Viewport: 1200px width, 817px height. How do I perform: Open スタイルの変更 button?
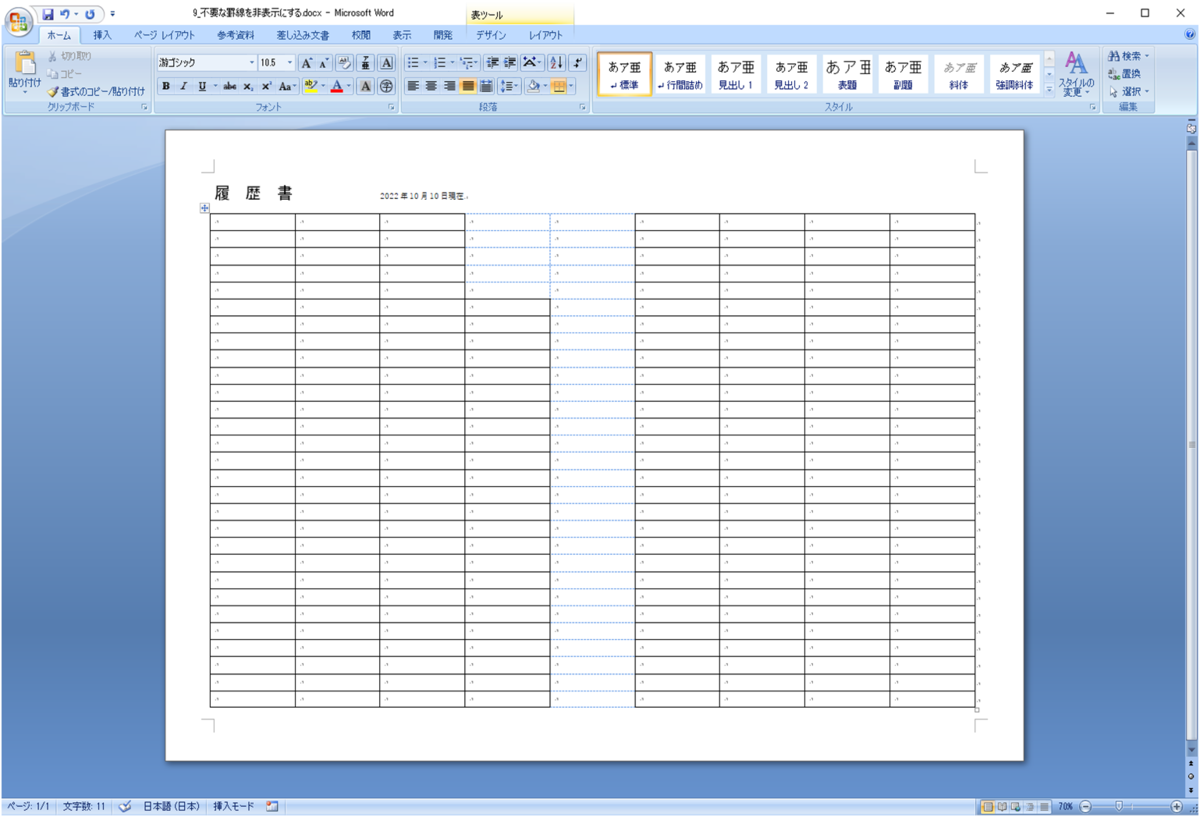tap(1076, 74)
